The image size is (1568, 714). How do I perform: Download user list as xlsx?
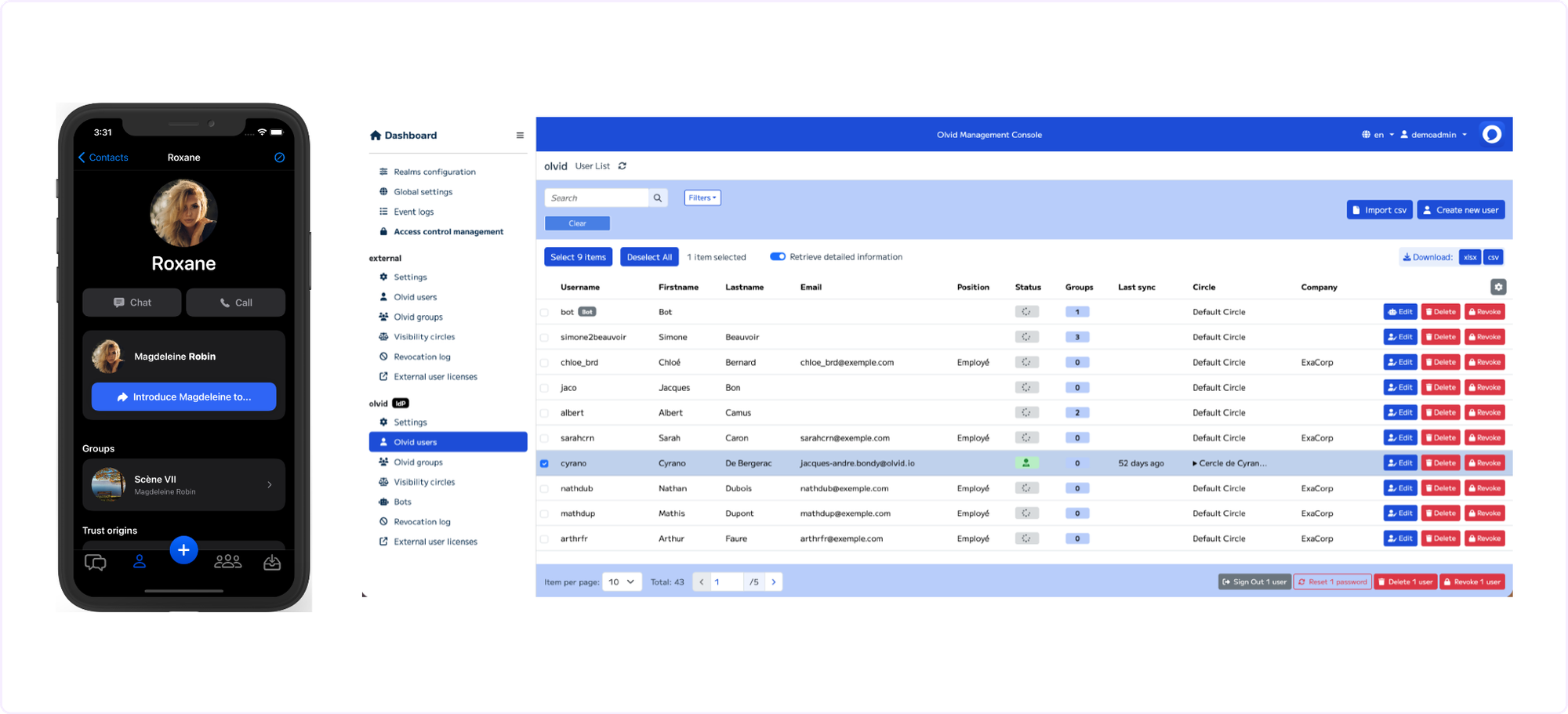tap(1470, 257)
